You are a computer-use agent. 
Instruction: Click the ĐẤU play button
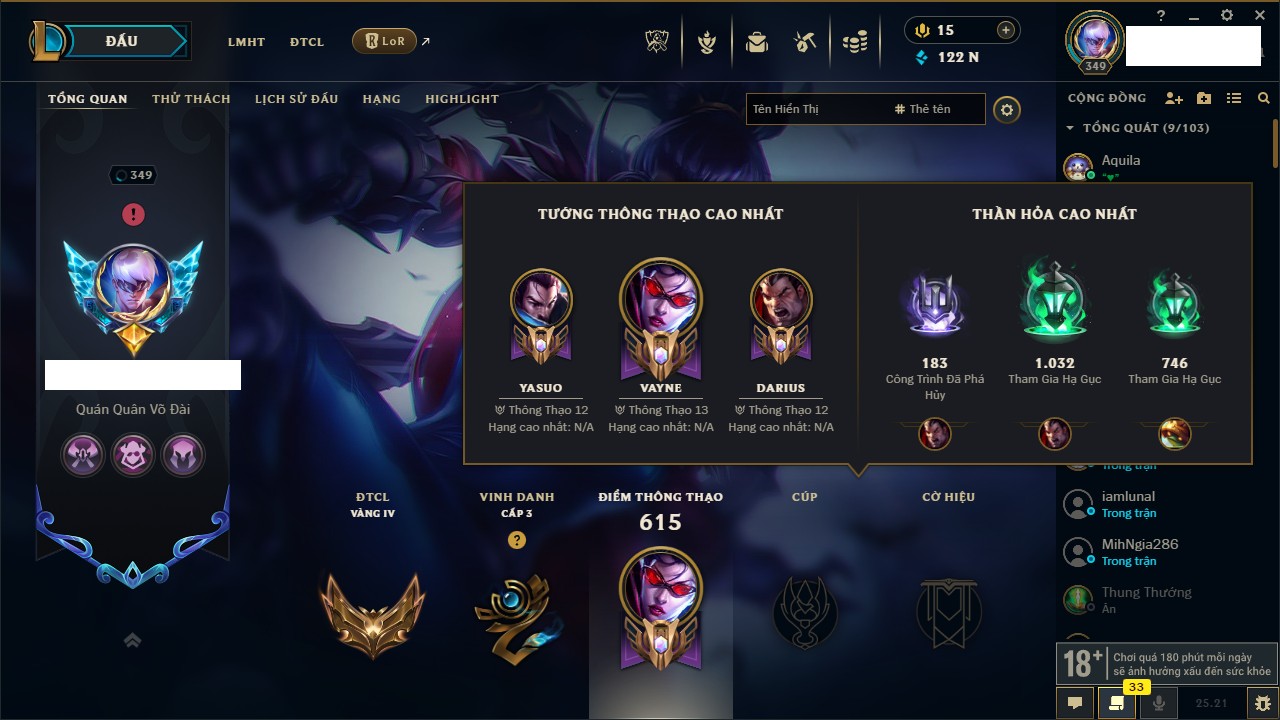tap(122, 41)
